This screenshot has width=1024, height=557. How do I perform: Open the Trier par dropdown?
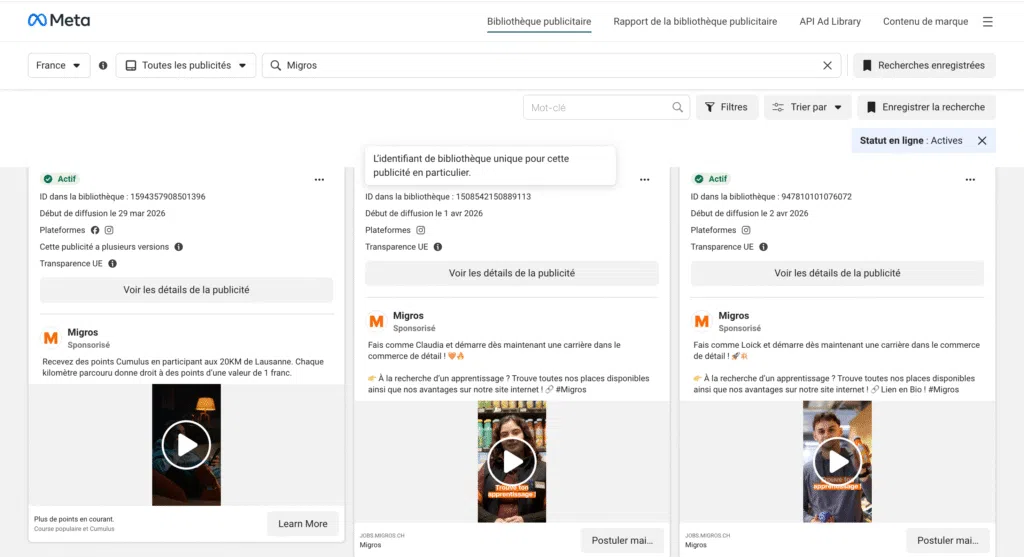click(807, 107)
